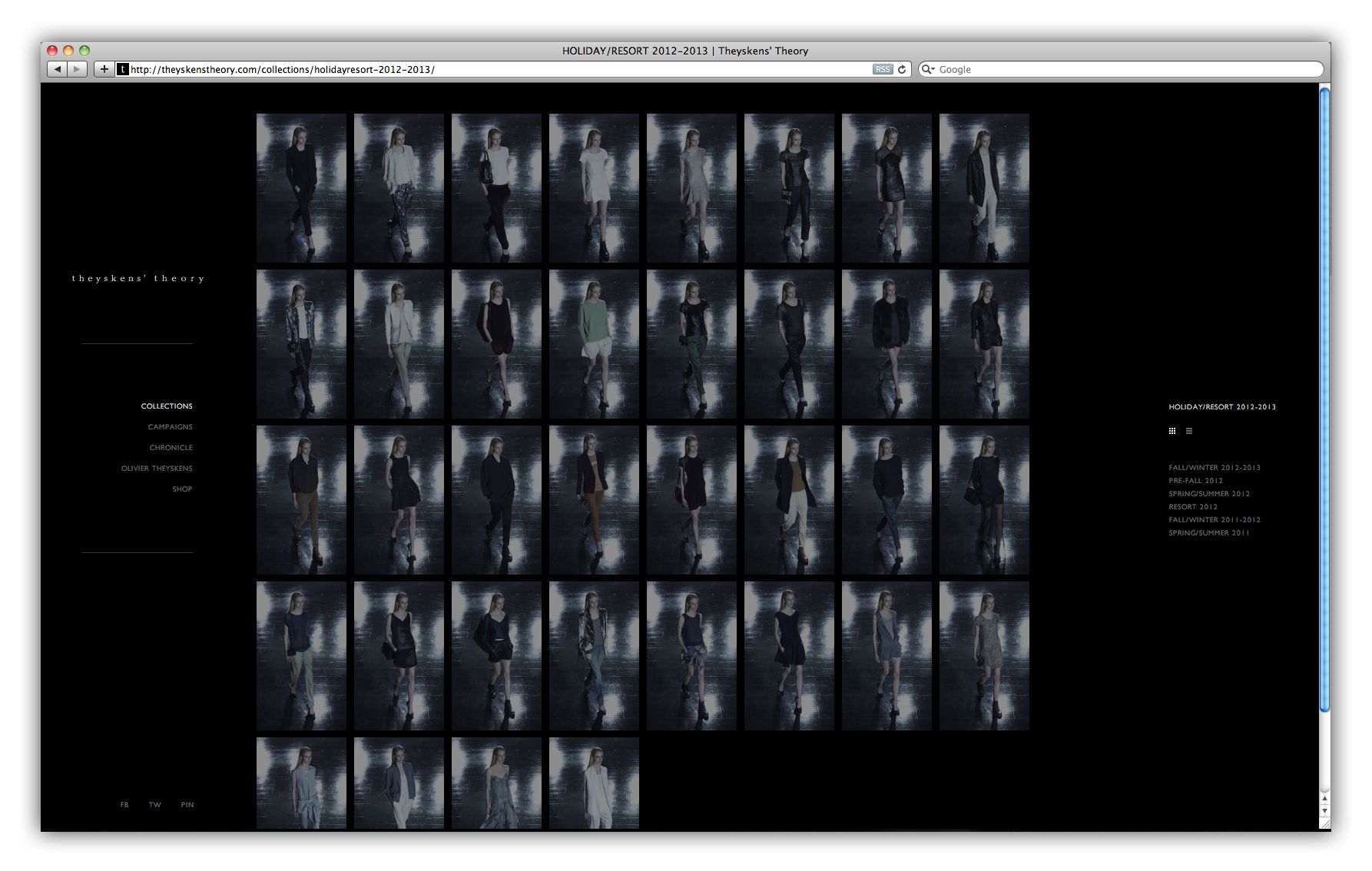Click the yellow minimize window button

(68, 51)
